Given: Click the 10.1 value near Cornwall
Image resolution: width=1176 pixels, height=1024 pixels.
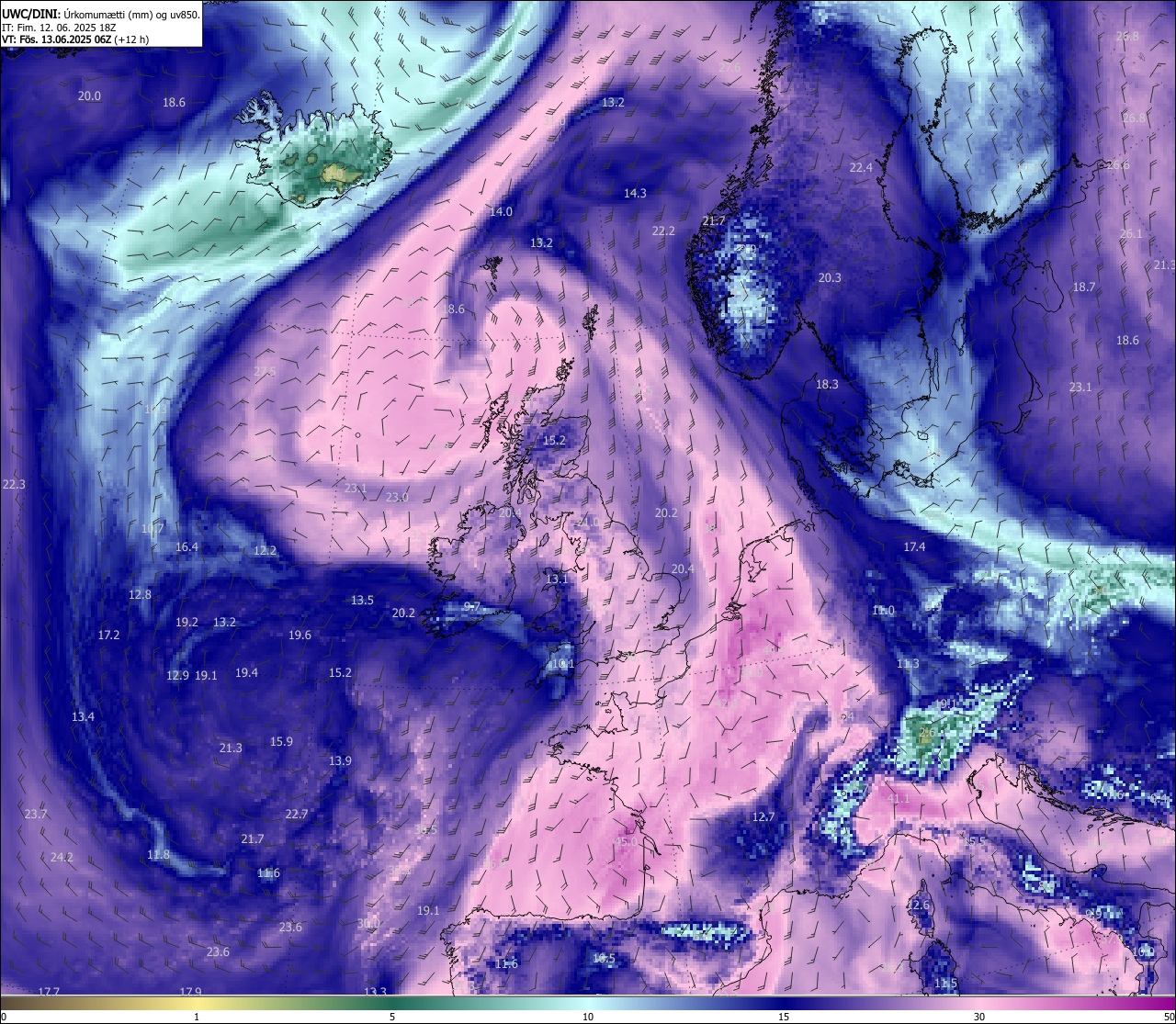Looking at the screenshot, I should point(561,664).
